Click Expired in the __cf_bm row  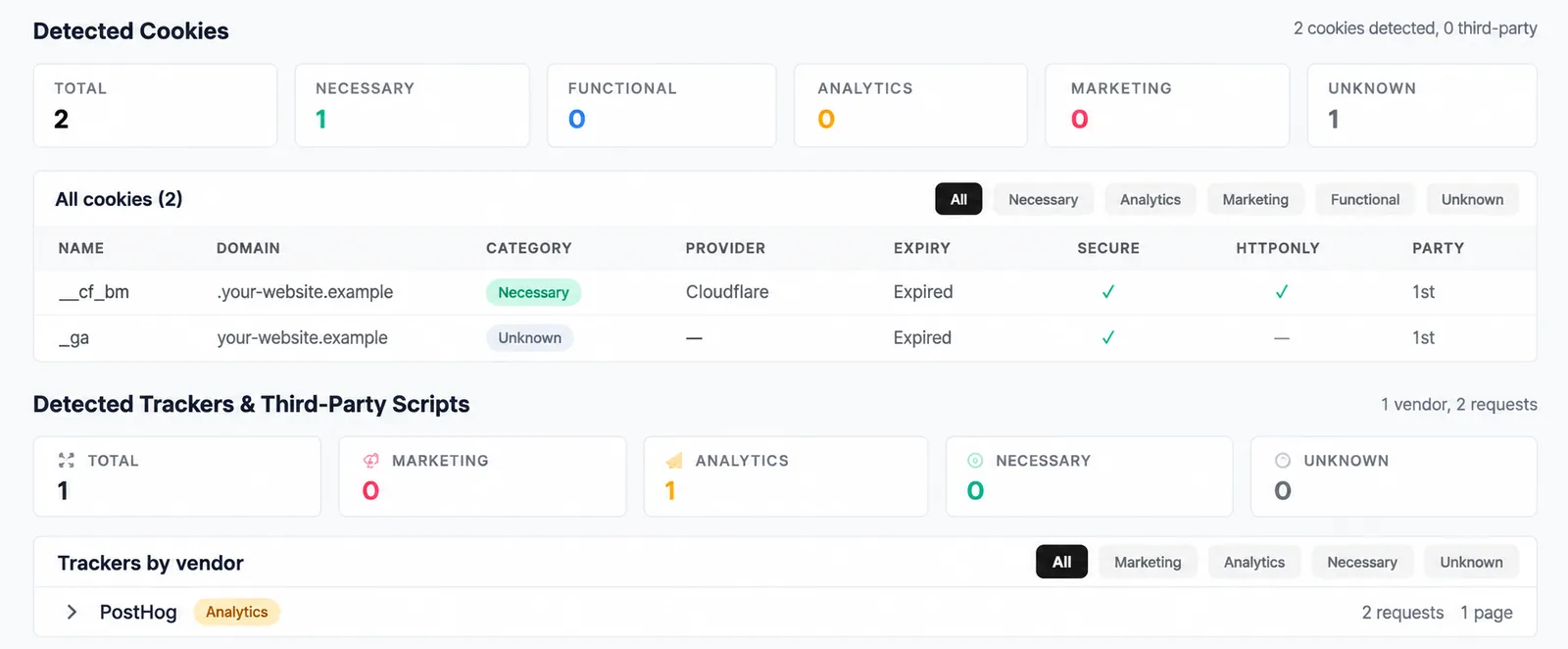coord(923,292)
